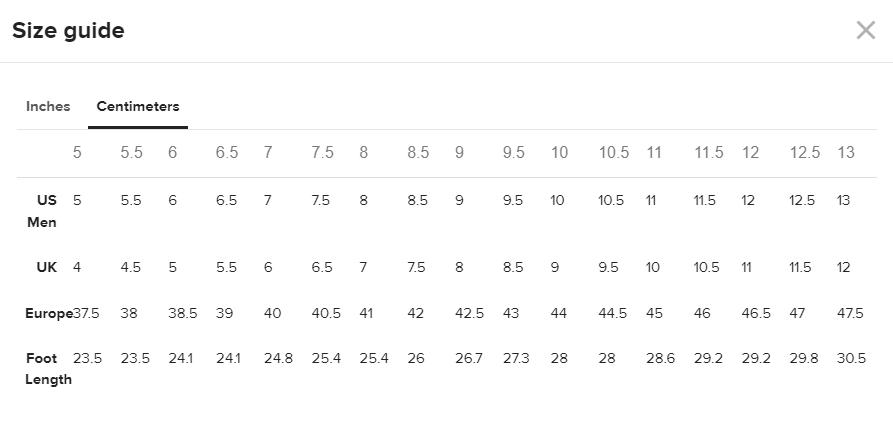Click the Europe row label
This screenshot has width=893, height=440.
(49, 314)
